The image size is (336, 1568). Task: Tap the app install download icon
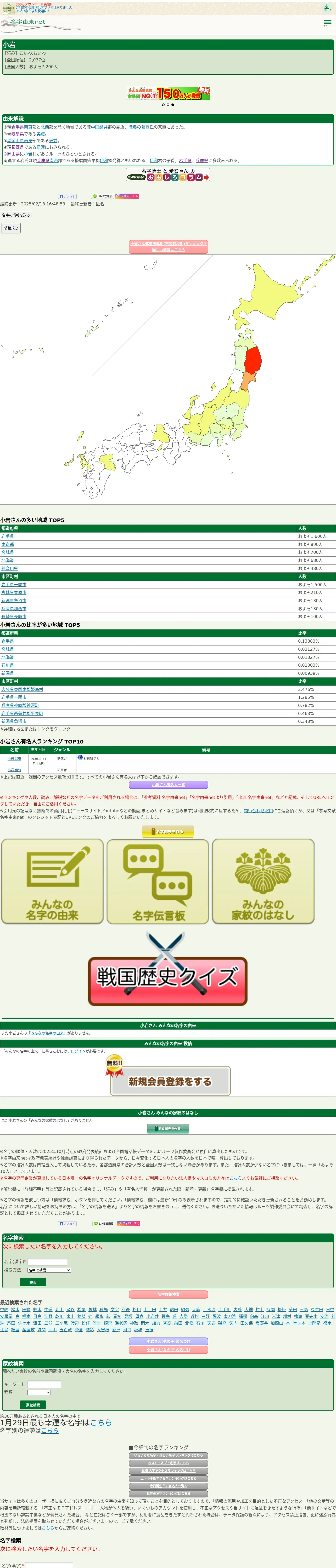coord(327,7)
